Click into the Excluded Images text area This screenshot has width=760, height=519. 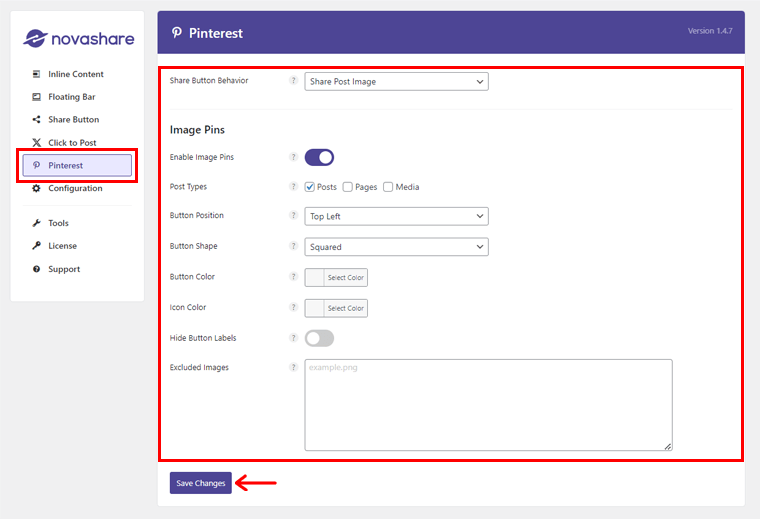point(489,405)
